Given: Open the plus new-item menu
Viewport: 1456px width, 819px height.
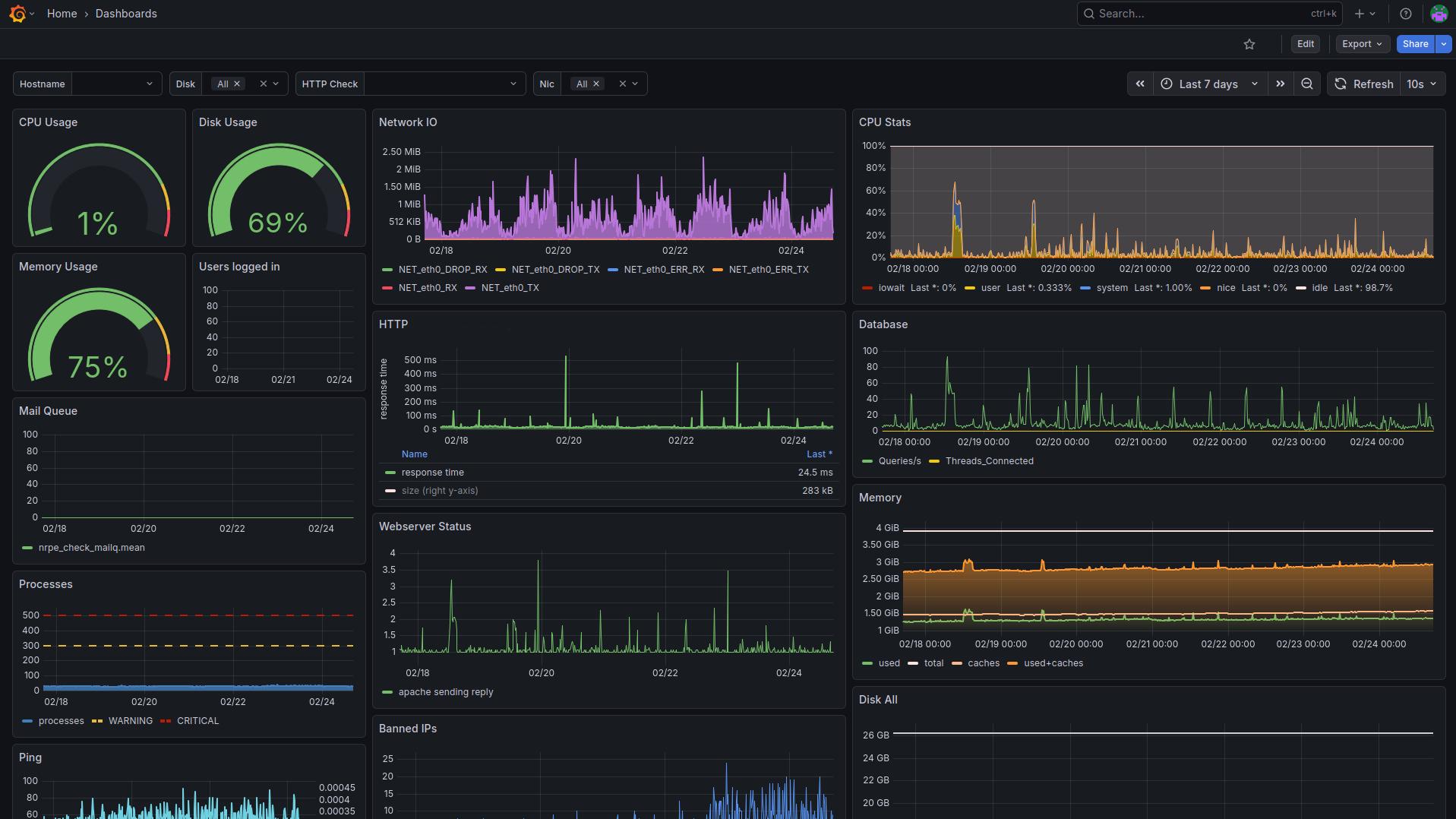Looking at the screenshot, I should tap(1364, 14).
